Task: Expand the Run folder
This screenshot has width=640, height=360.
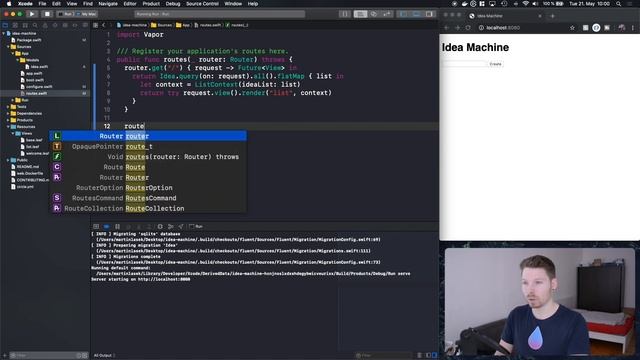Action: [x=13, y=100]
